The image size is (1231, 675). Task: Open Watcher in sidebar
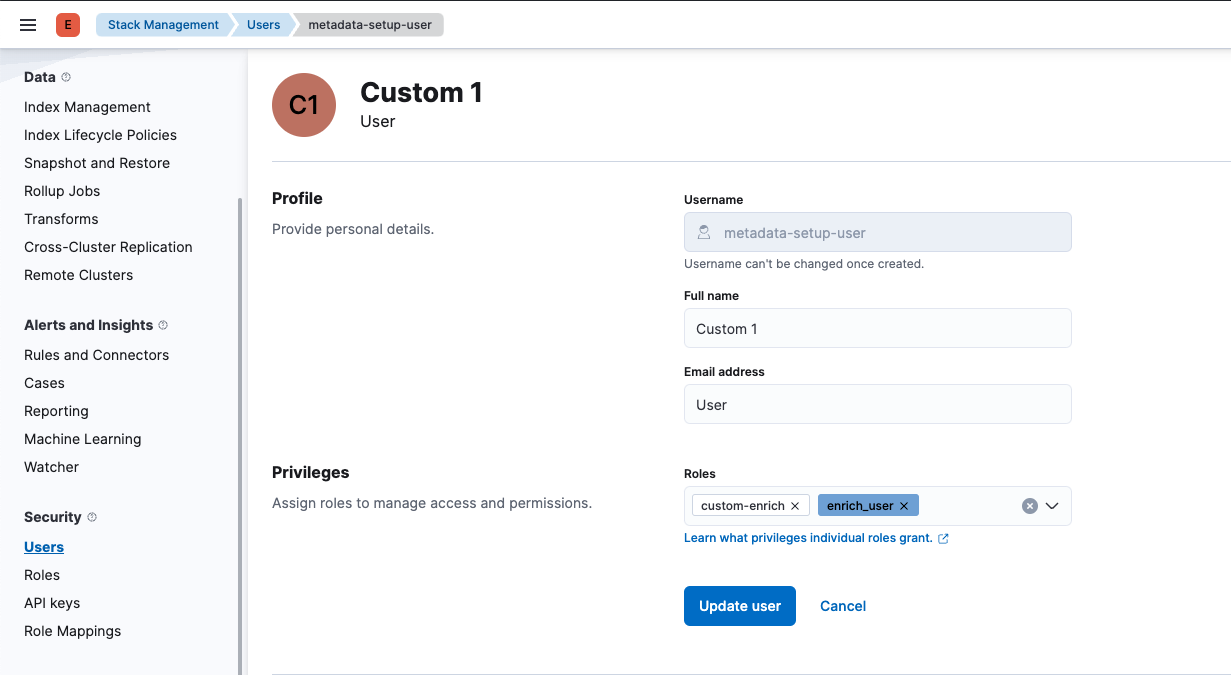coord(51,467)
